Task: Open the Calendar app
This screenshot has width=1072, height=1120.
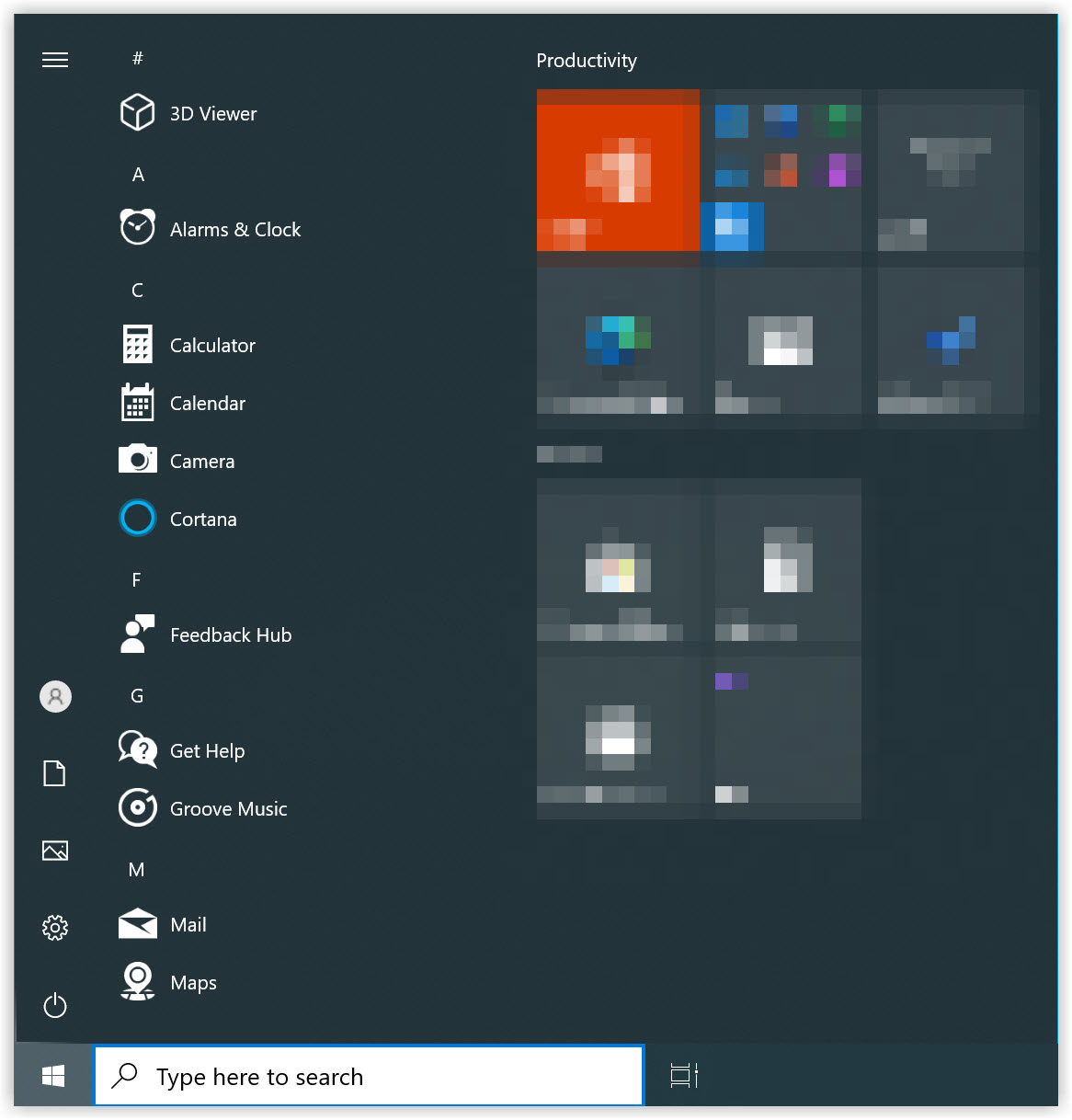Action: [x=207, y=404]
